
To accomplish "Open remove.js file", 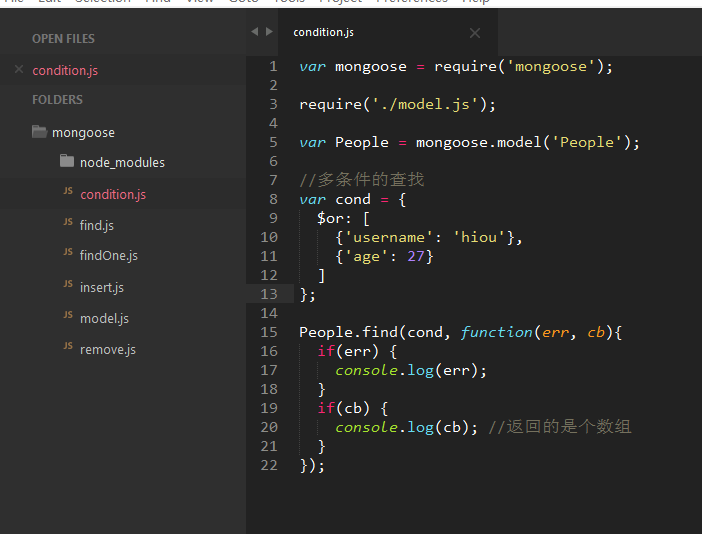I will (108, 349).
